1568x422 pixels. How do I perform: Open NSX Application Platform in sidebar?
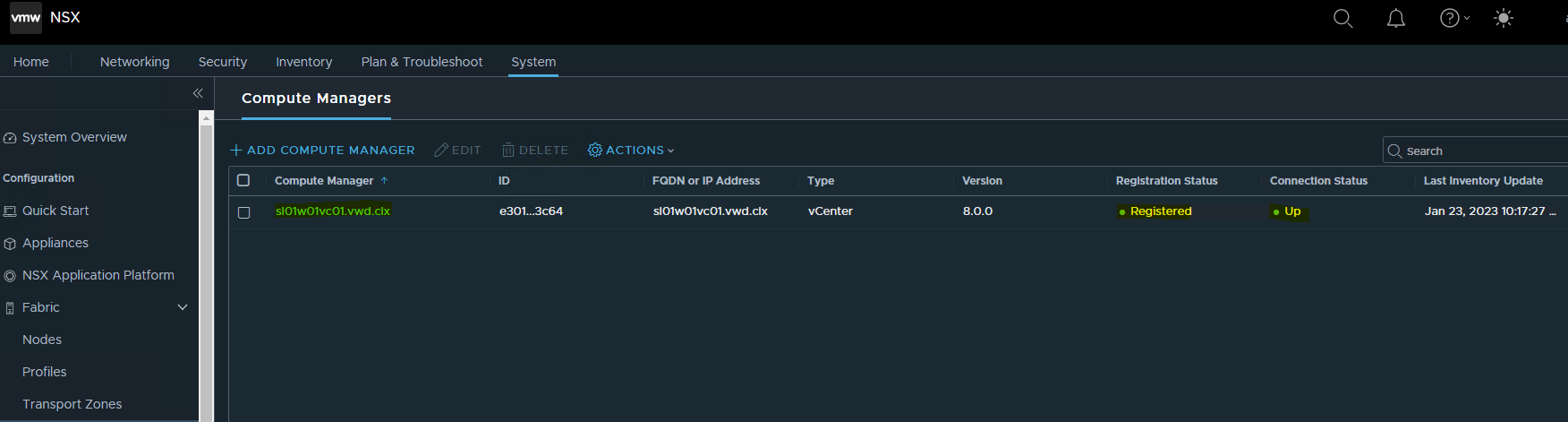tap(98, 275)
